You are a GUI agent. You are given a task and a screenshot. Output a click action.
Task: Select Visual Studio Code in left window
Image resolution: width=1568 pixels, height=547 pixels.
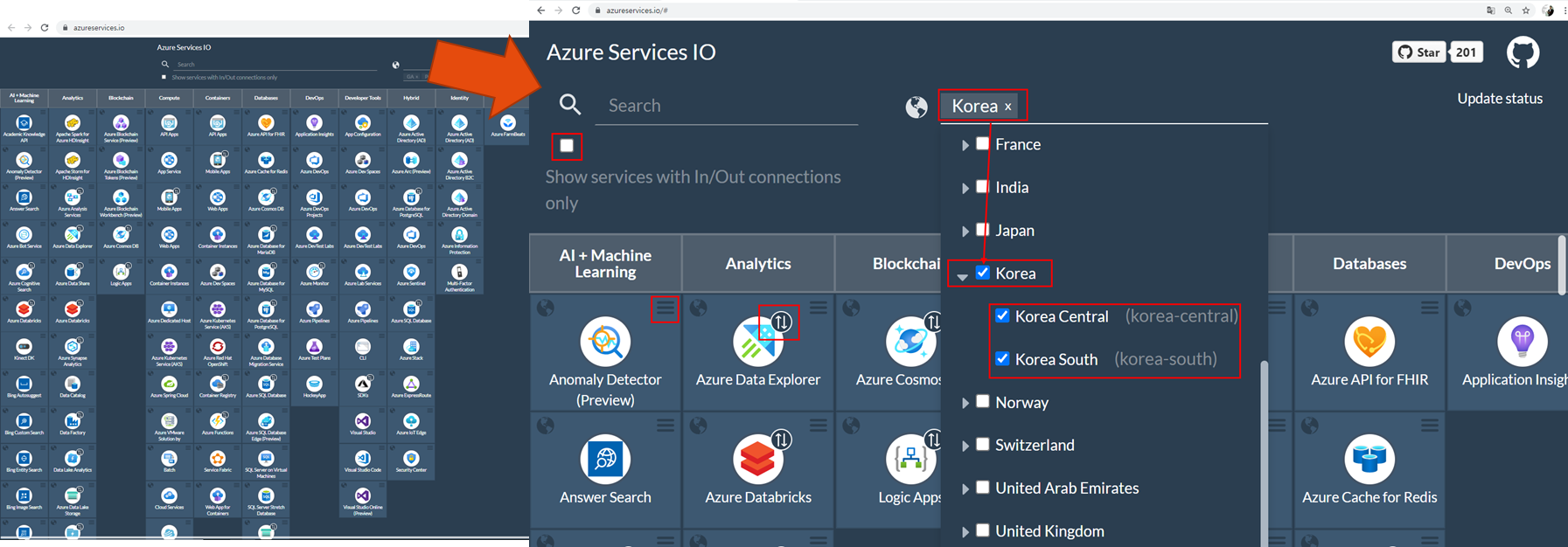pyautogui.click(x=363, y=462)
